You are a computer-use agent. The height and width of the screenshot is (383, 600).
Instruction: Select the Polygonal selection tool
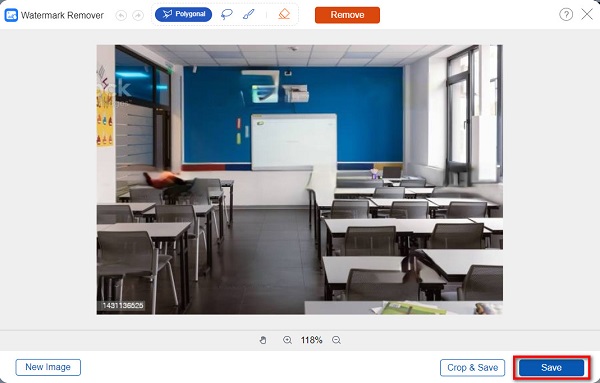coord(183,15)
